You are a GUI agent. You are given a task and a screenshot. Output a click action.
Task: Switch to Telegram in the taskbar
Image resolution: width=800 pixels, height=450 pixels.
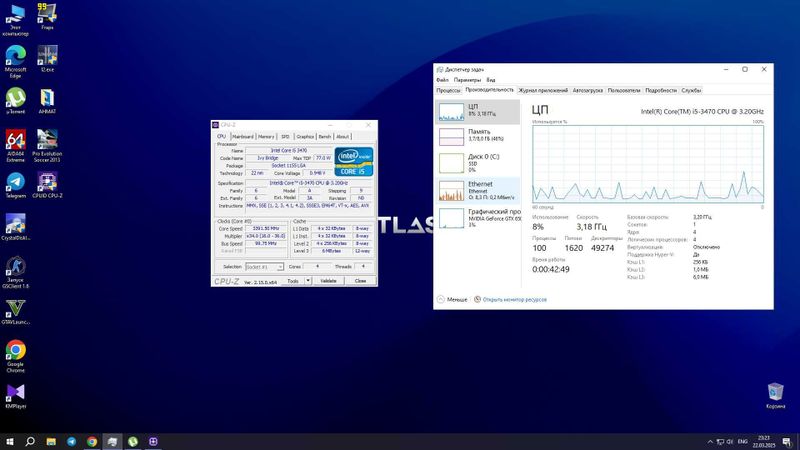71,441
